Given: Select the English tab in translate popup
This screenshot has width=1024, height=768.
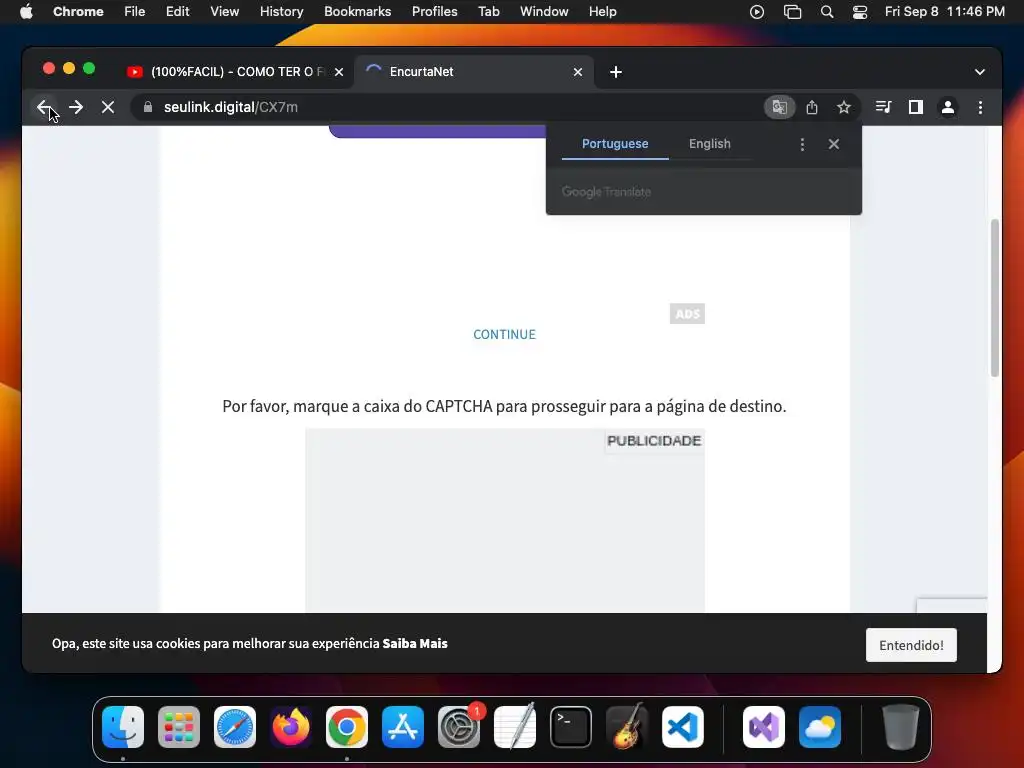Looking at the screenshot, I should (710, 144).
